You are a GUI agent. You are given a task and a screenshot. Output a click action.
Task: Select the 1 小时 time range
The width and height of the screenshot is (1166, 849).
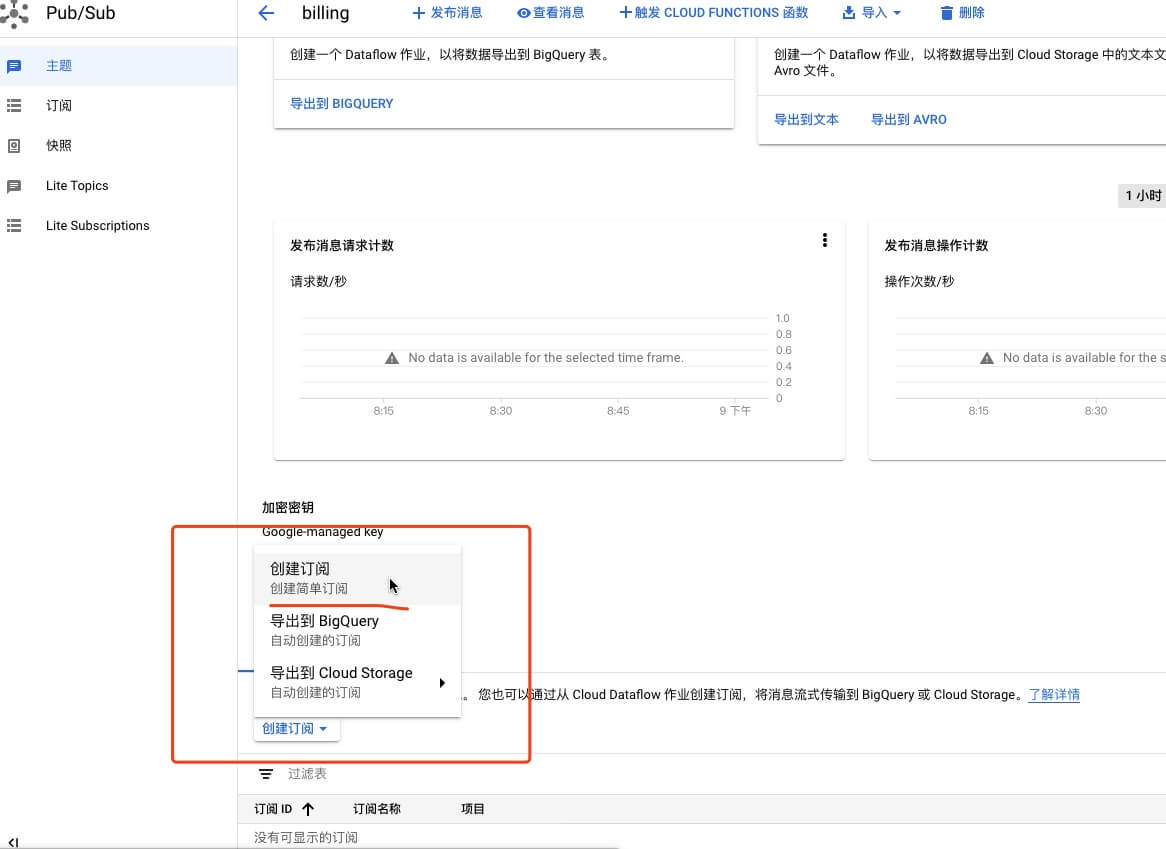click(1142, 196)
